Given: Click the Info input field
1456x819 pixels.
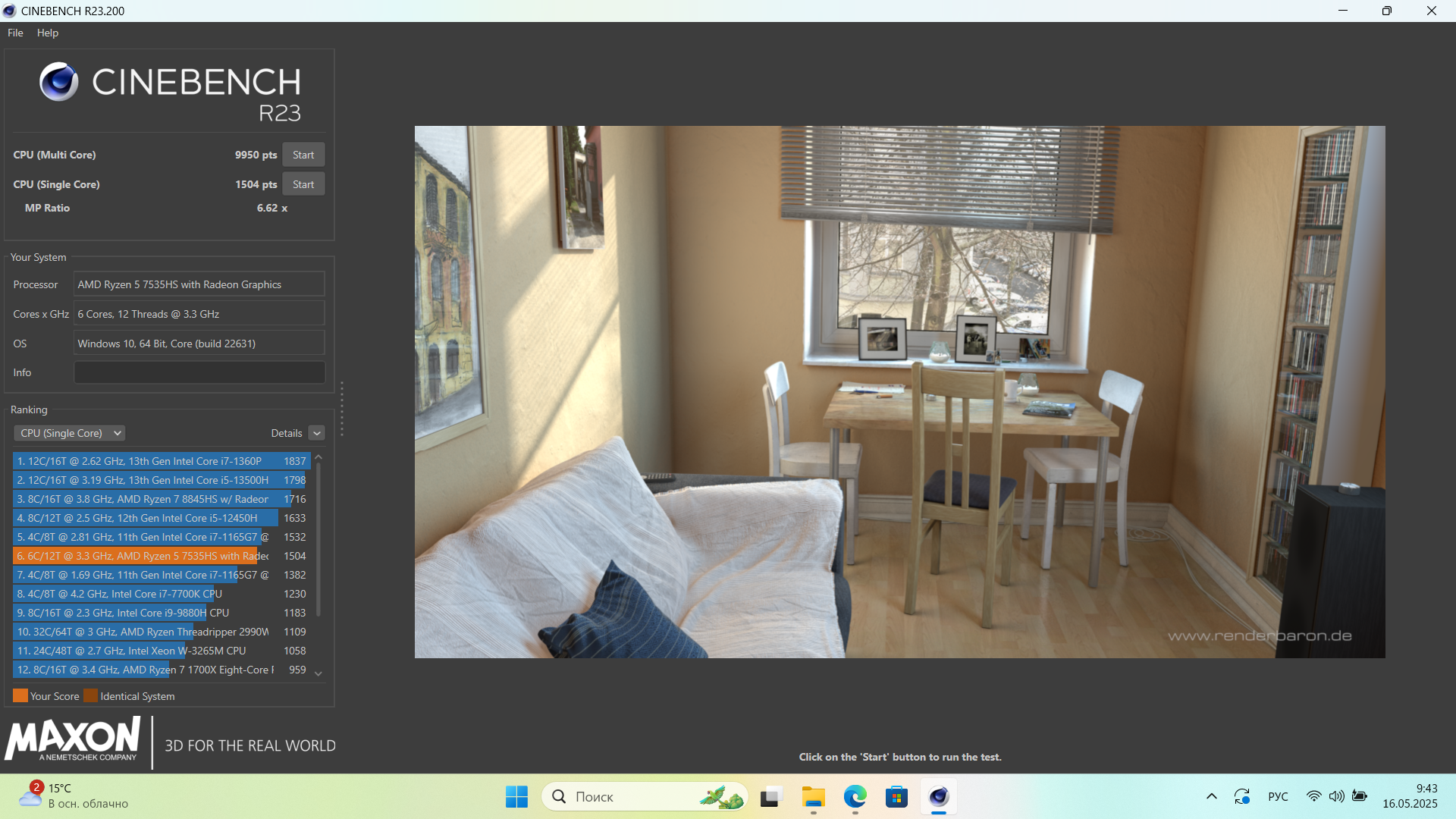Looking at the screenshot, I should [x=199, y=372].
